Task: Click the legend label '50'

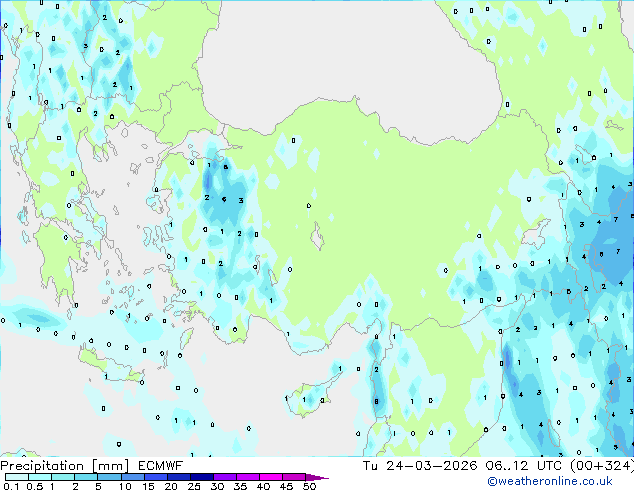Action: [x=310, y=486]
